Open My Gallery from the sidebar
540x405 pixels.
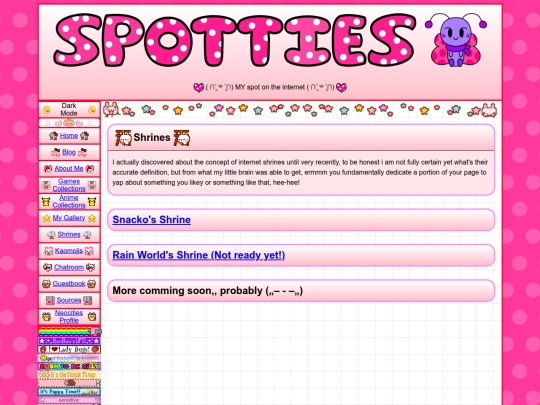(69, 218)
